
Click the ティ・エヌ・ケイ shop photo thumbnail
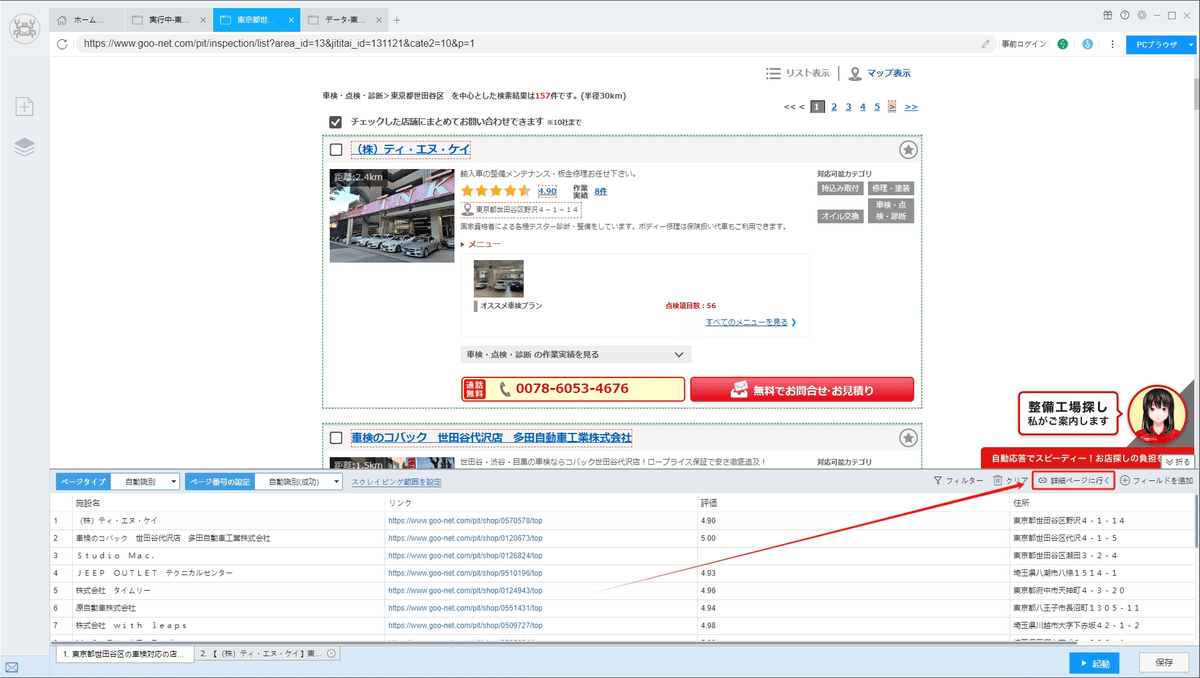point(391,216)
